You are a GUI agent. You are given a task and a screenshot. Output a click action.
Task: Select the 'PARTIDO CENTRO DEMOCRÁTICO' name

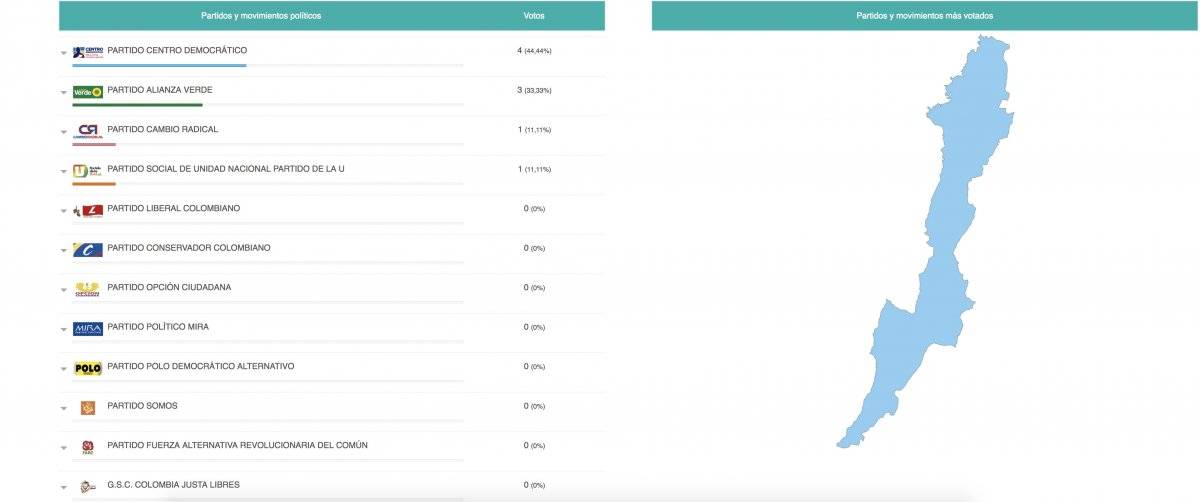[x=177, y=50]
